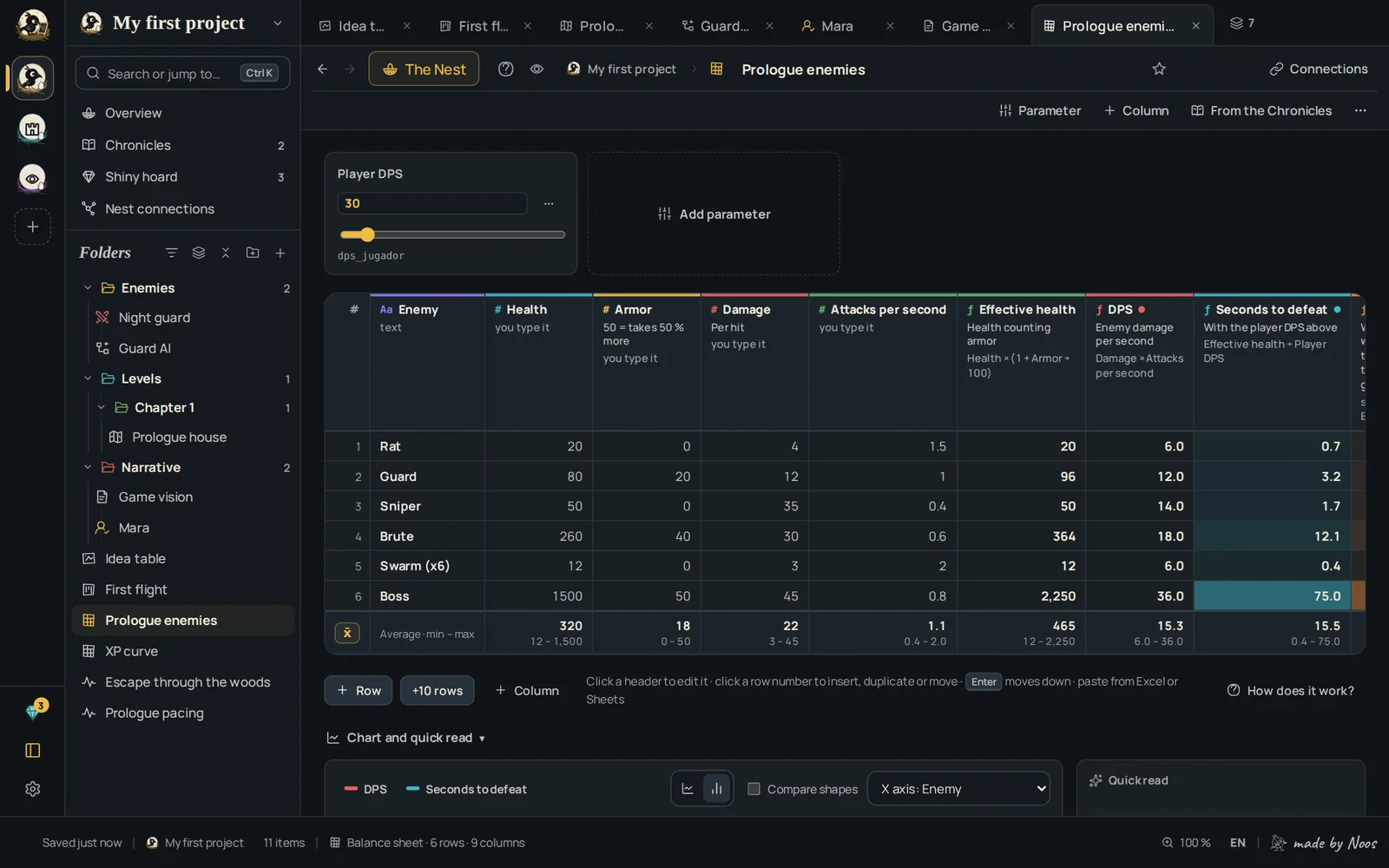
Task: Open Shiny hoard in sidebar
Action: point(182,177)
